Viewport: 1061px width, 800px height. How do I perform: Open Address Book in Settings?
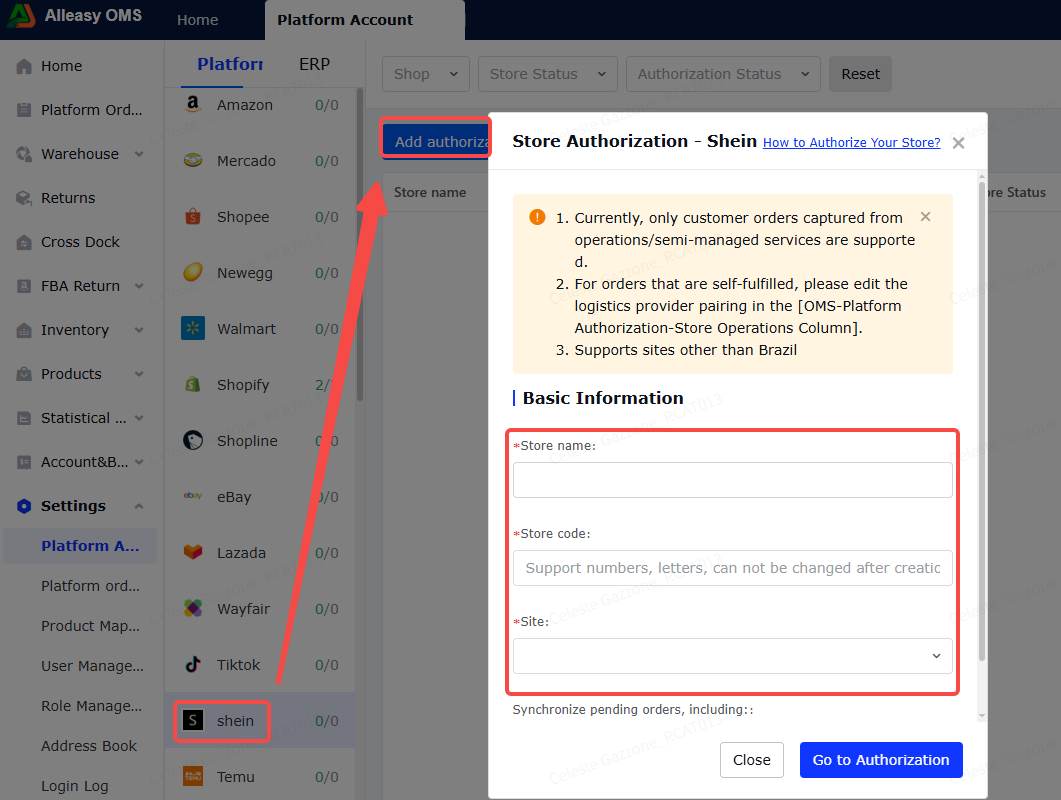[x=89, y=746]
